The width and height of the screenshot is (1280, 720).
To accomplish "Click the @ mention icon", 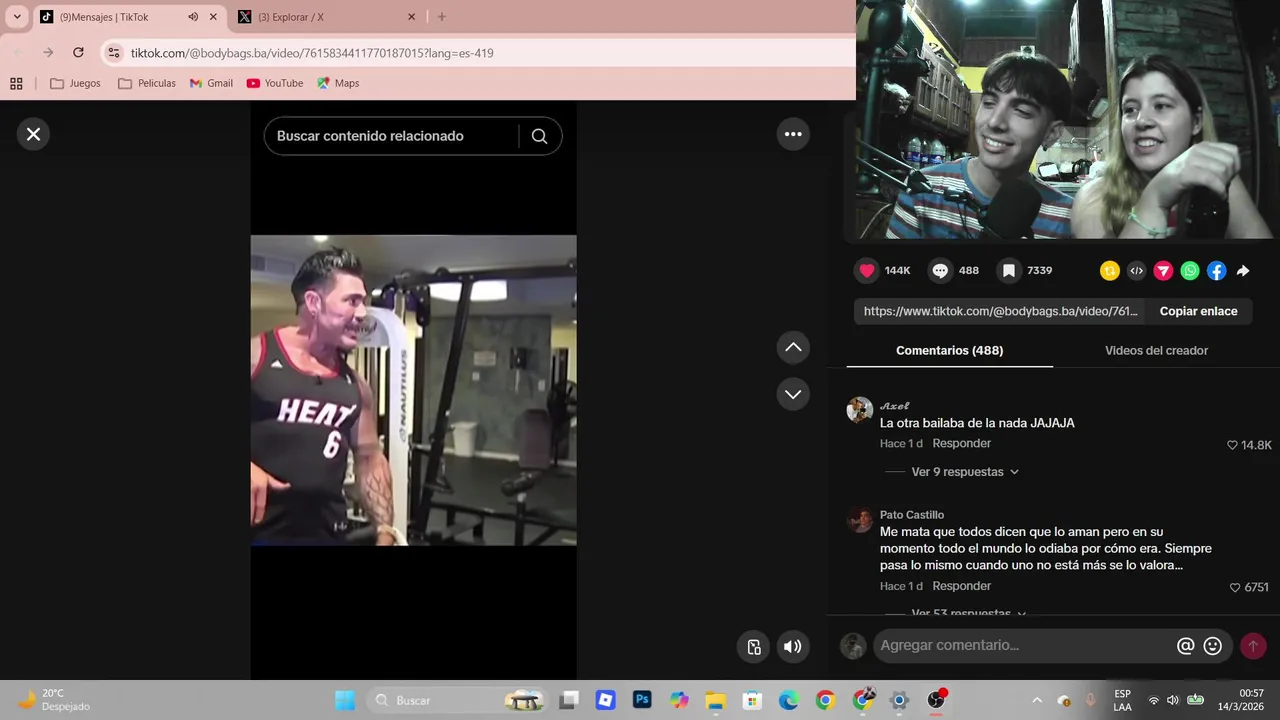I will tap(1186, 646).
